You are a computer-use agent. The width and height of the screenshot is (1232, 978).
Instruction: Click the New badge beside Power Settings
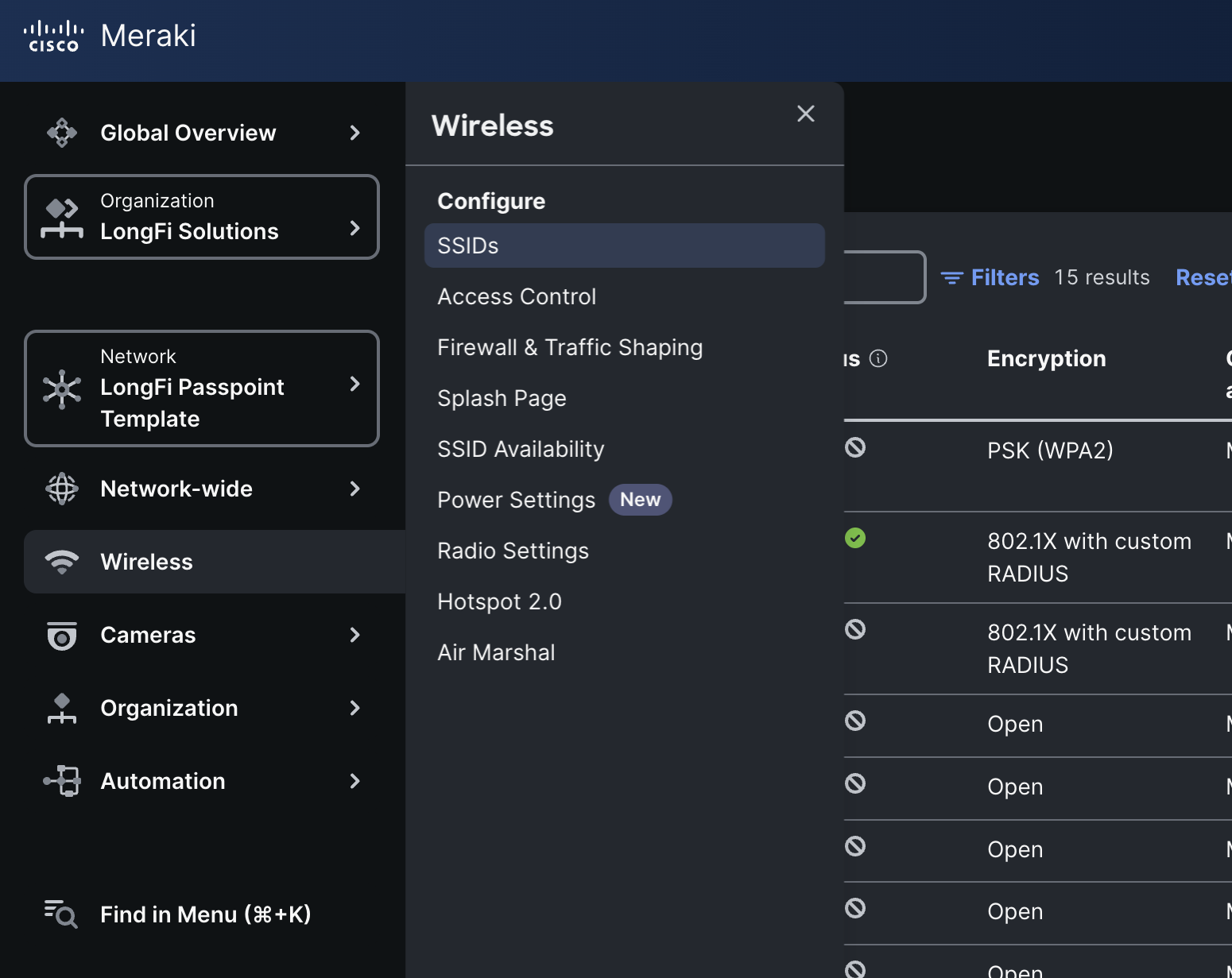(641, 500)
